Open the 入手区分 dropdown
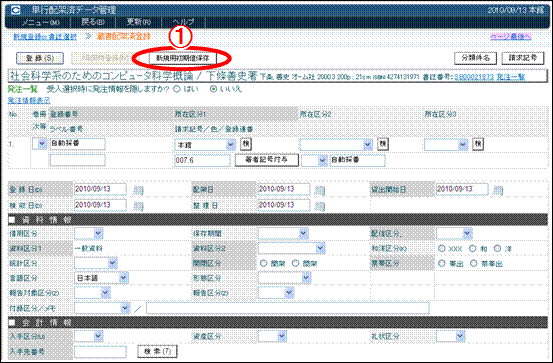553x363 pixels. pos(89,336)
